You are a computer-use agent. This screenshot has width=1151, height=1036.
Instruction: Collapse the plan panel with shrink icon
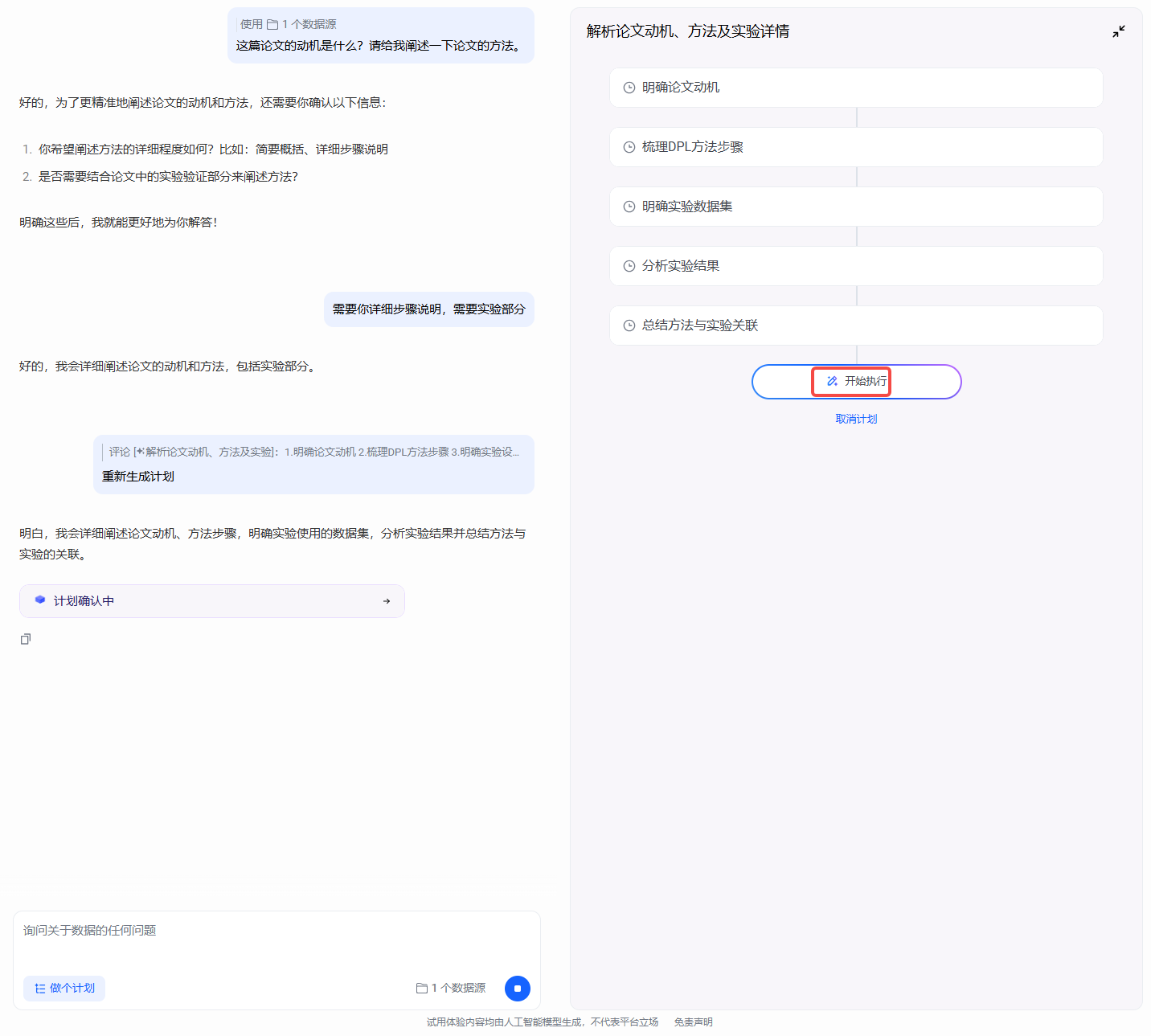click(1119, 31)
